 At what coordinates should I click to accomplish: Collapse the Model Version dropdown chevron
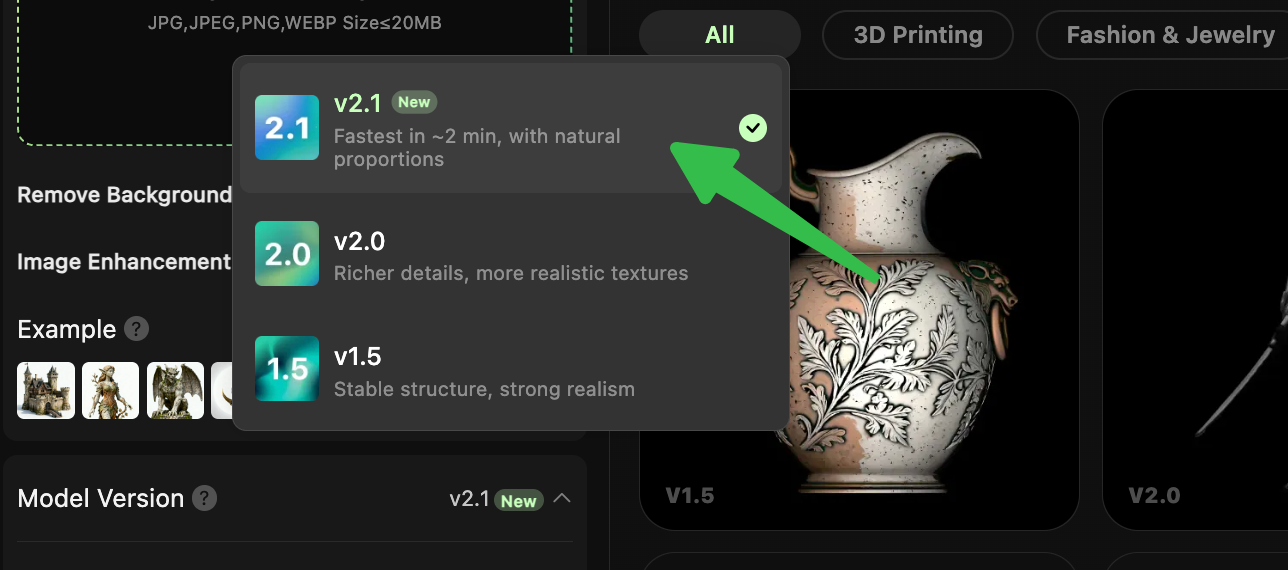click(x=562, y=498)
